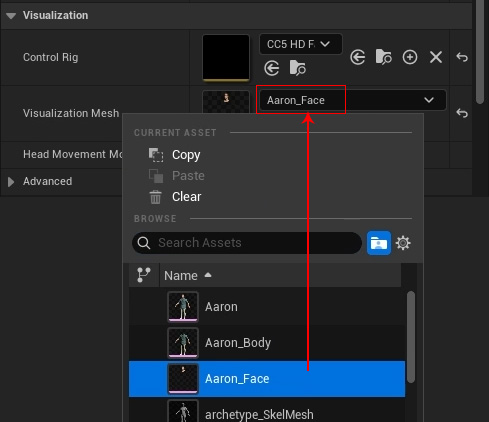Open the CC5 HD control rig dropdown
This screenshot has width=489, height=422.
click(301, 44)
